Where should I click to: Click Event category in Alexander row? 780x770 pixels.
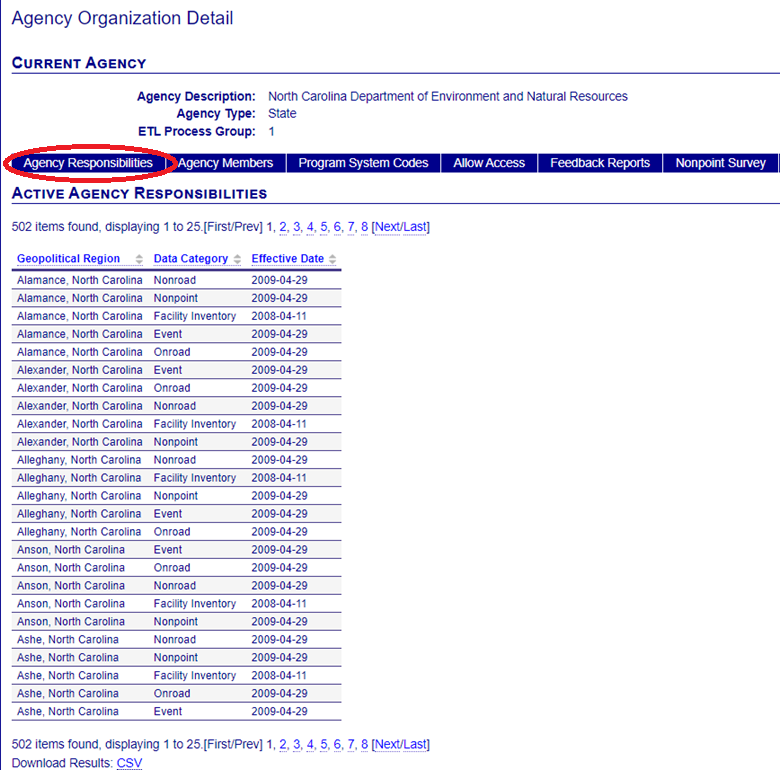point(168,370)
